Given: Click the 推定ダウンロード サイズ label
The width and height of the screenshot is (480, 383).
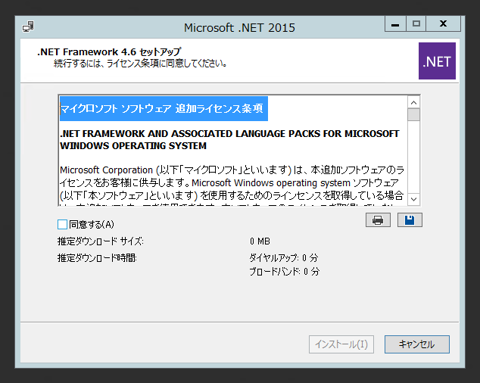Looking at the screenshot, I should 100,241.
